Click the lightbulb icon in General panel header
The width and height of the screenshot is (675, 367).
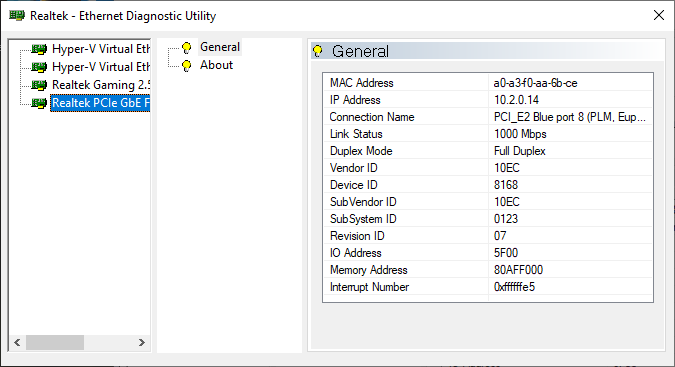(318, 51)
